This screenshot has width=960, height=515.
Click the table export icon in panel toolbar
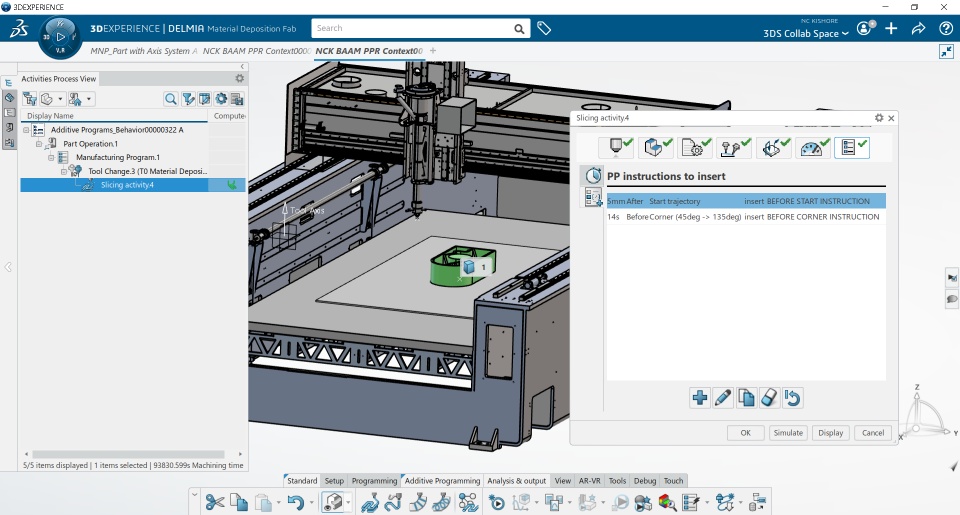(237, 99)
